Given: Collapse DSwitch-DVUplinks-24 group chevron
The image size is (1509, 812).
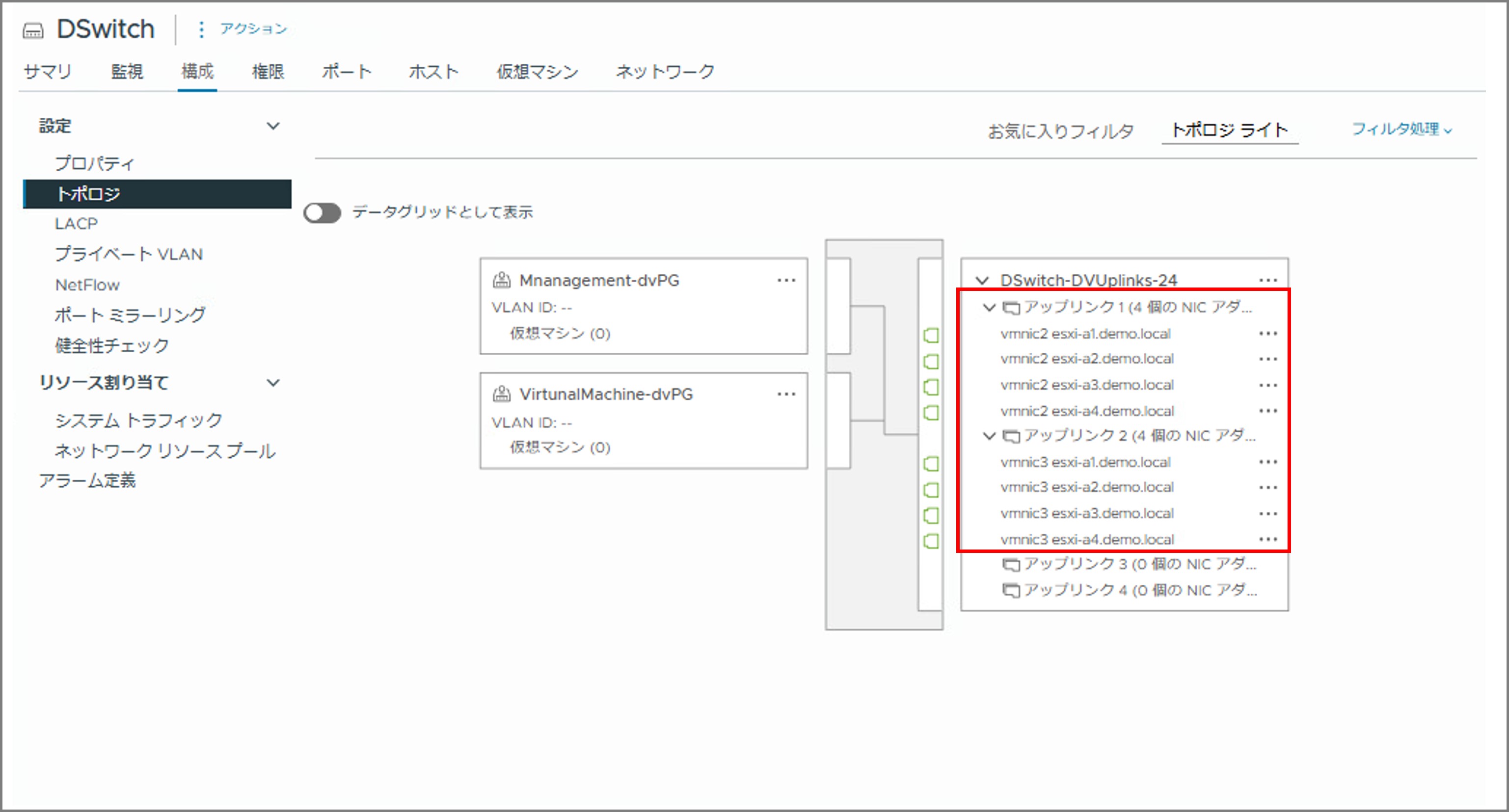Looking at the screenshot, I should point(982,281).
